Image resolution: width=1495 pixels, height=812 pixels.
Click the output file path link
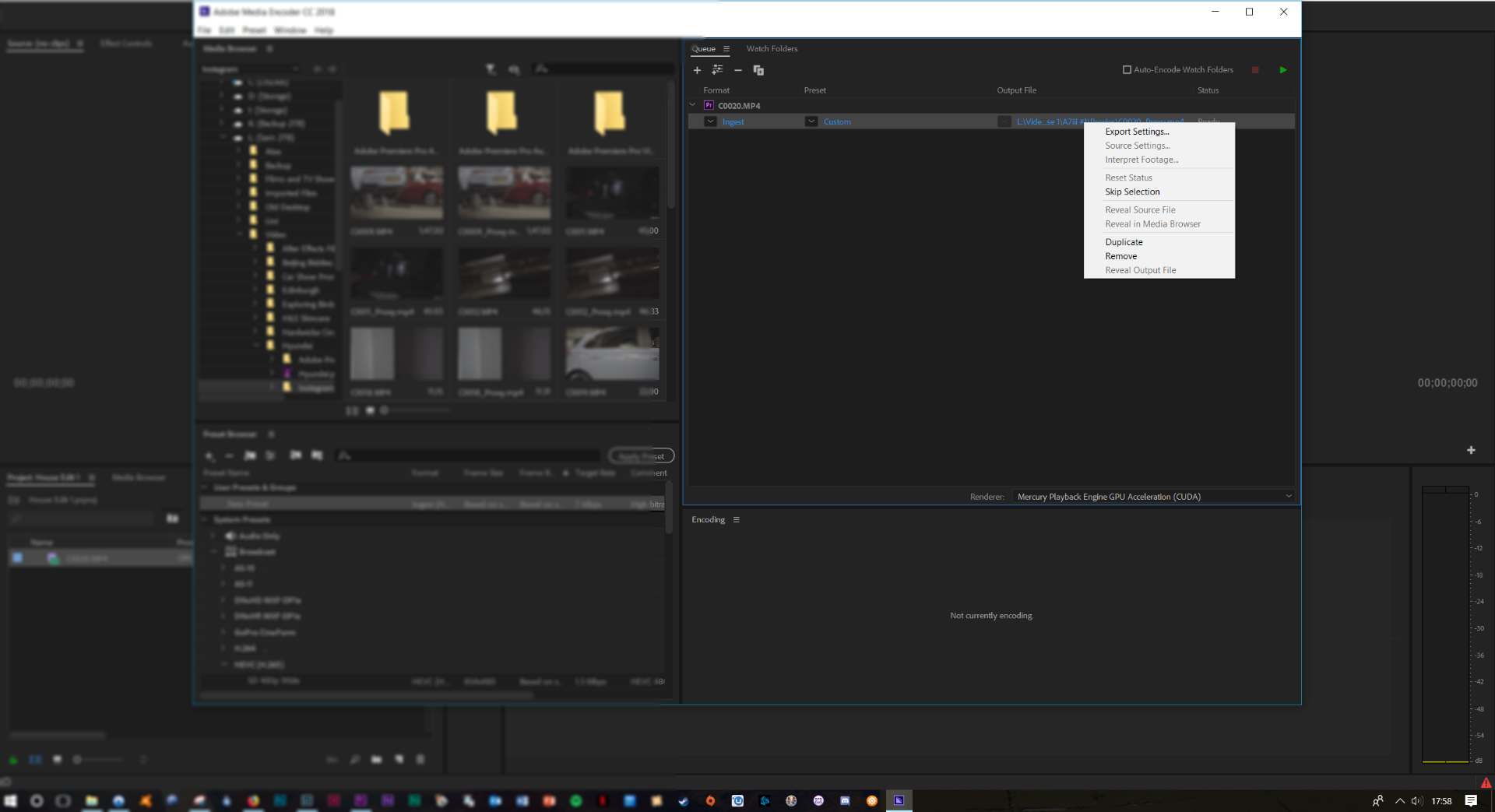[x=1100, y=122]
